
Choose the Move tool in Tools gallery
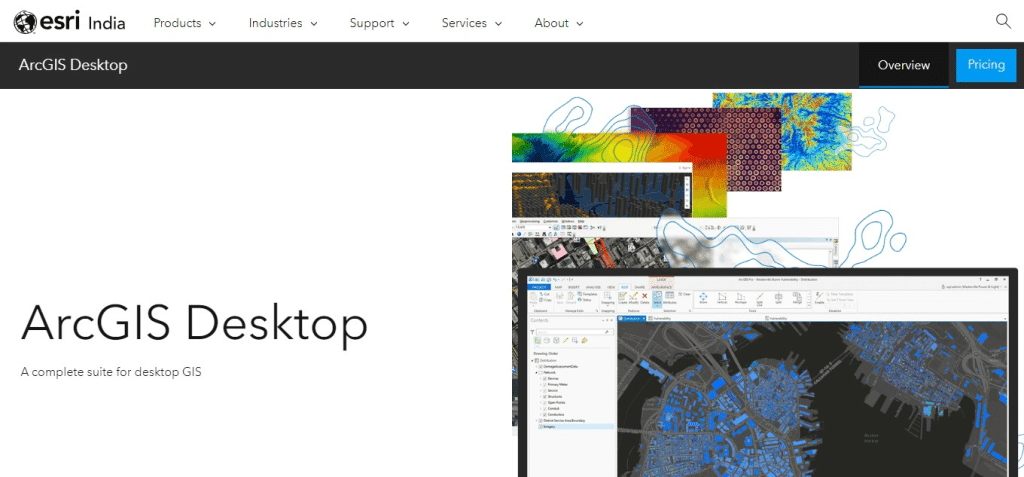(703, 298)
